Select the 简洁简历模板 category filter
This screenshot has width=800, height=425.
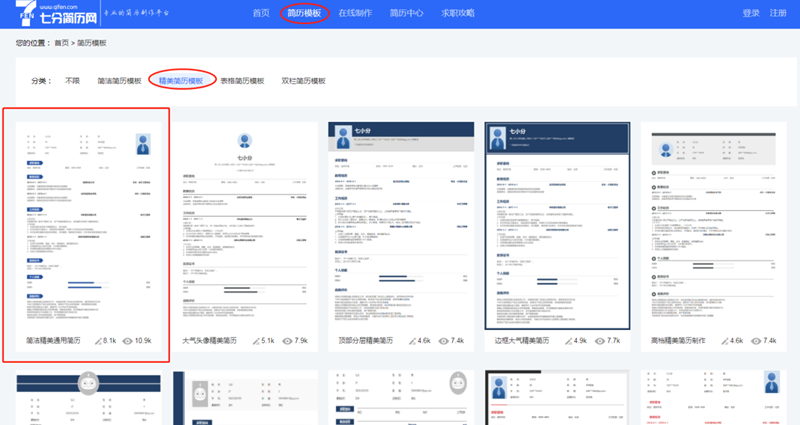click(119, 81)
